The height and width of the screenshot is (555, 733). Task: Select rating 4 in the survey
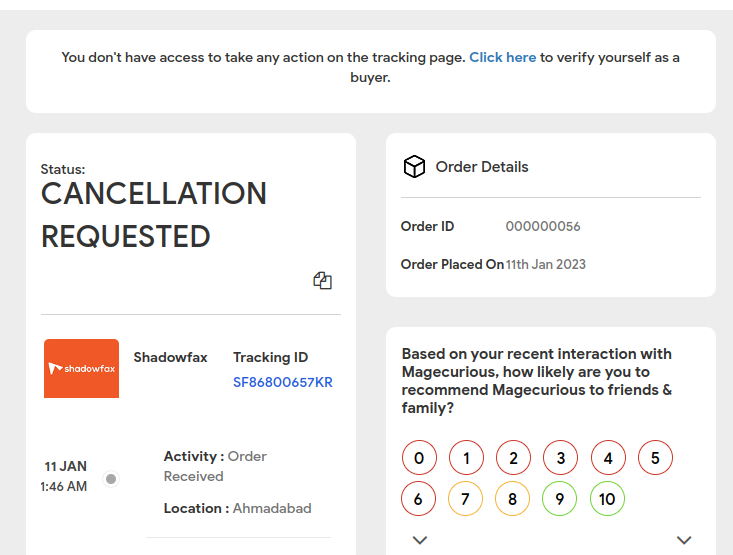[x=608, y=459]
